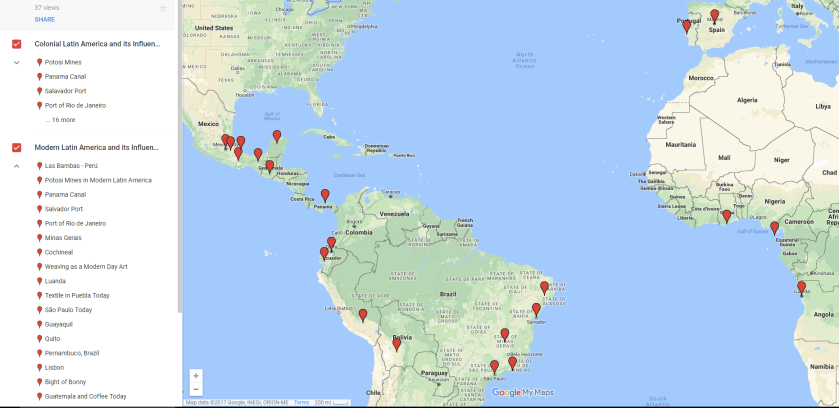This screenshot has height=408, width=839.
Task: Click the map marker over Guatemala
Action: pyautogui.click(x=270, y=166)
